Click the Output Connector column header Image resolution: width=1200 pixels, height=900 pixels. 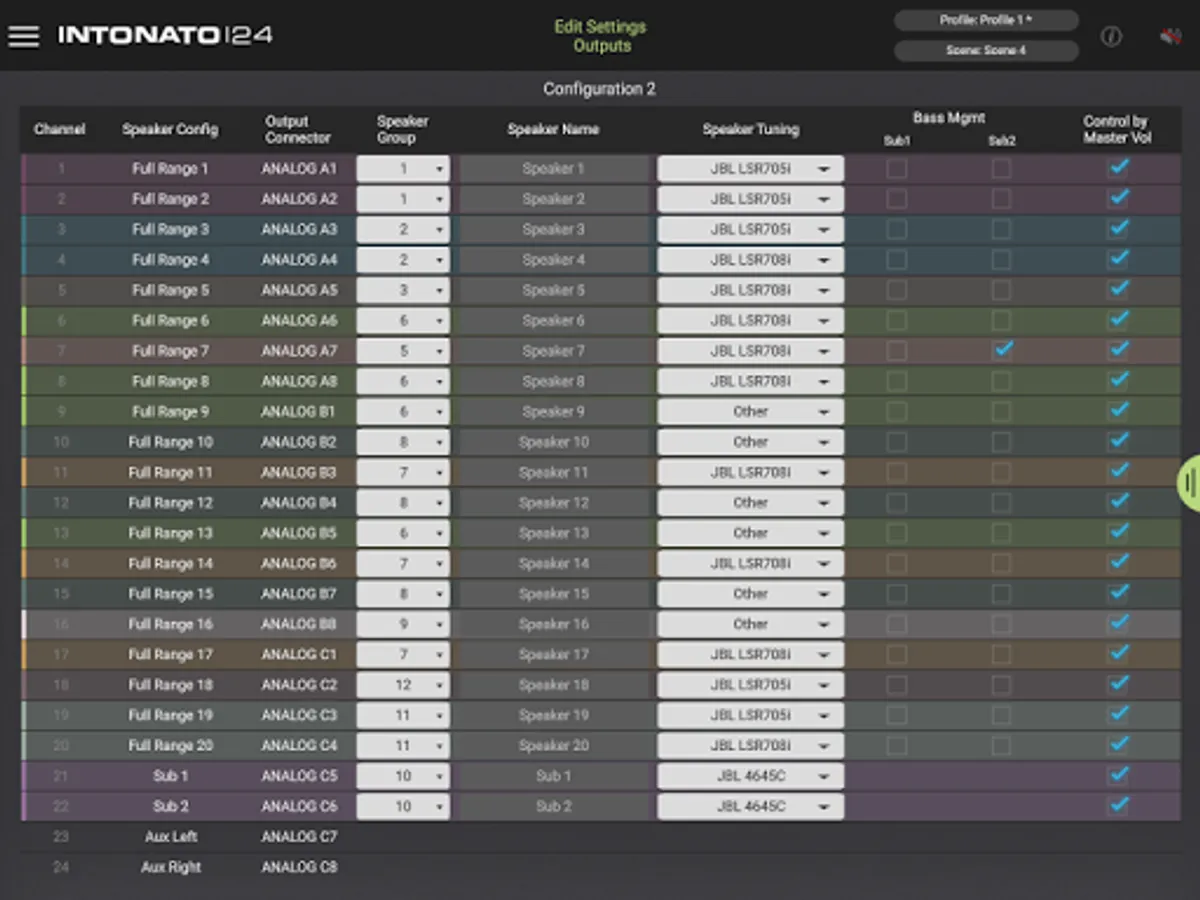(x=298, y=129)
